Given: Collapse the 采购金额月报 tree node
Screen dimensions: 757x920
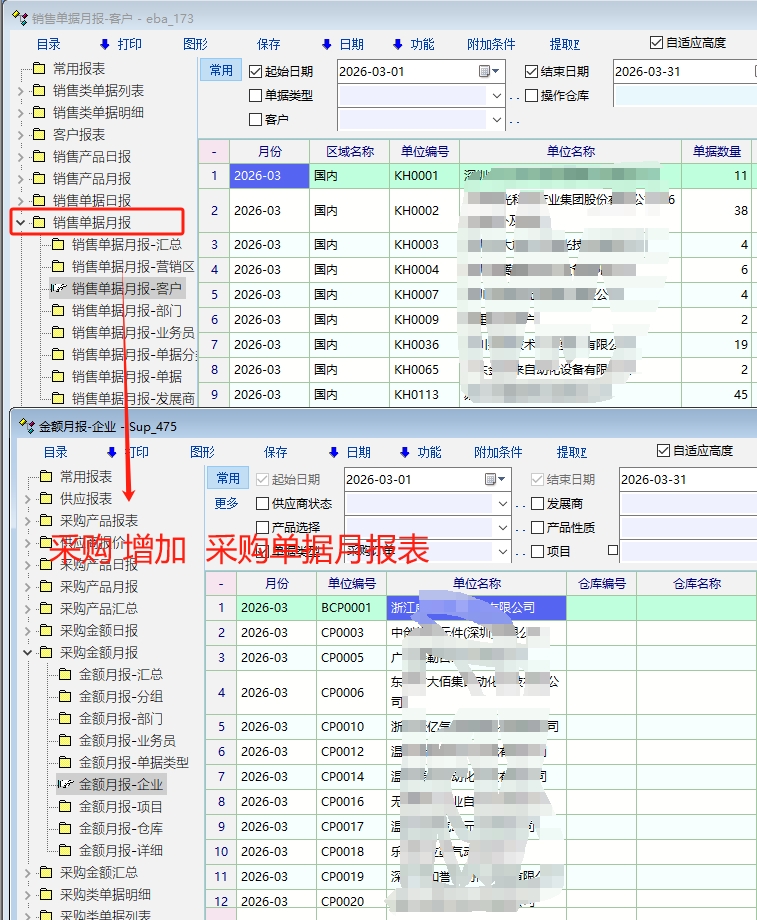Looking at the screenshot, I should click(27, 653).
